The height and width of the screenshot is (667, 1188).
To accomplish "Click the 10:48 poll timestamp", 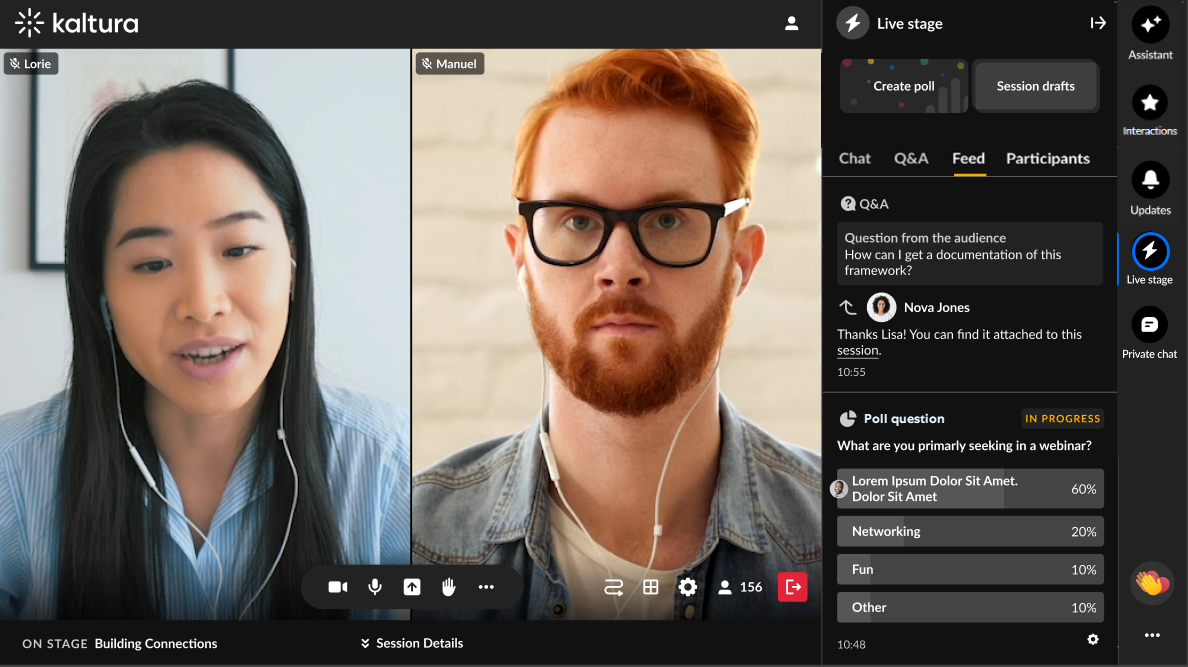I will coord(851,644).
